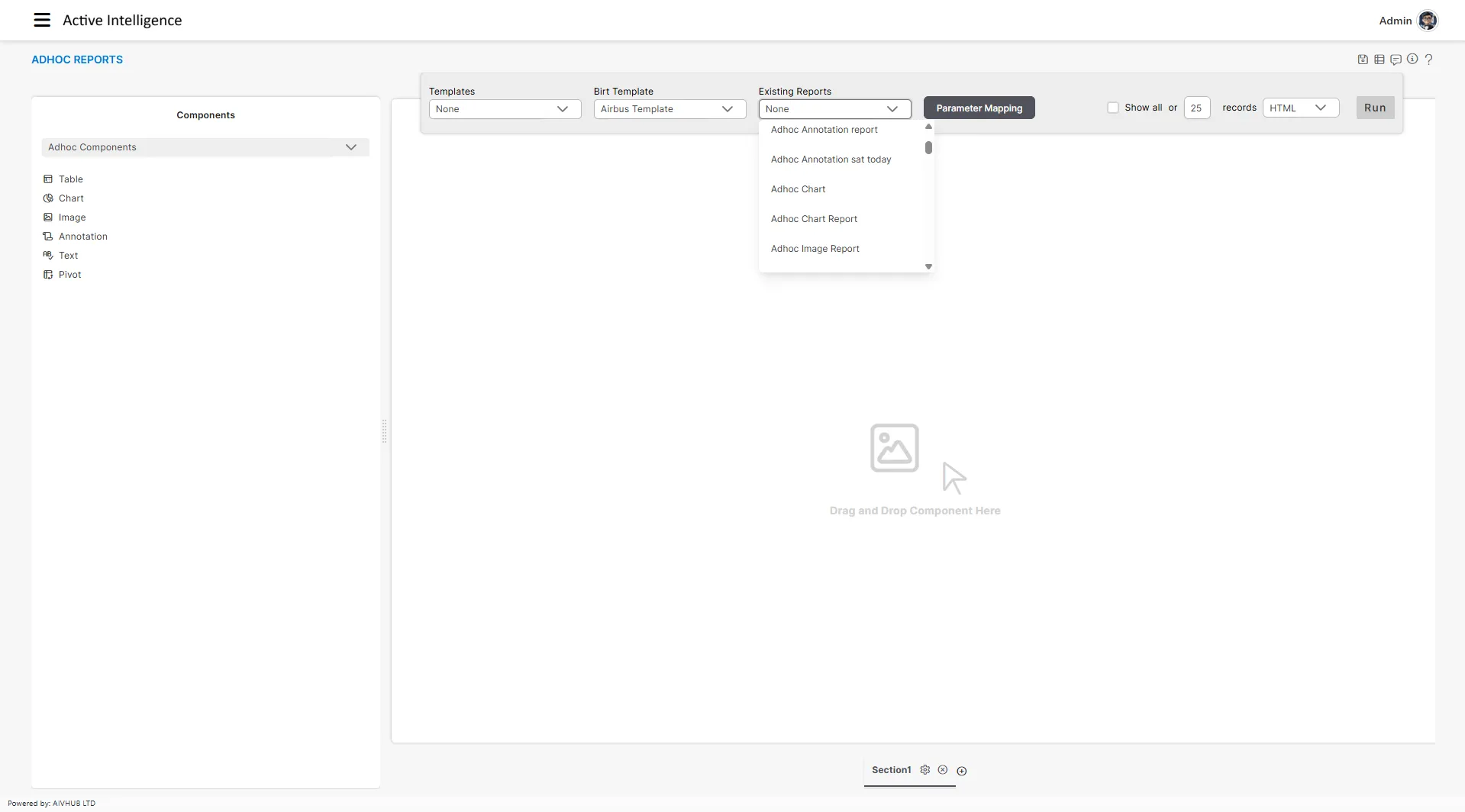
Task: Open the comments speech bubble icon
Action: click(x=1396, y=60)
